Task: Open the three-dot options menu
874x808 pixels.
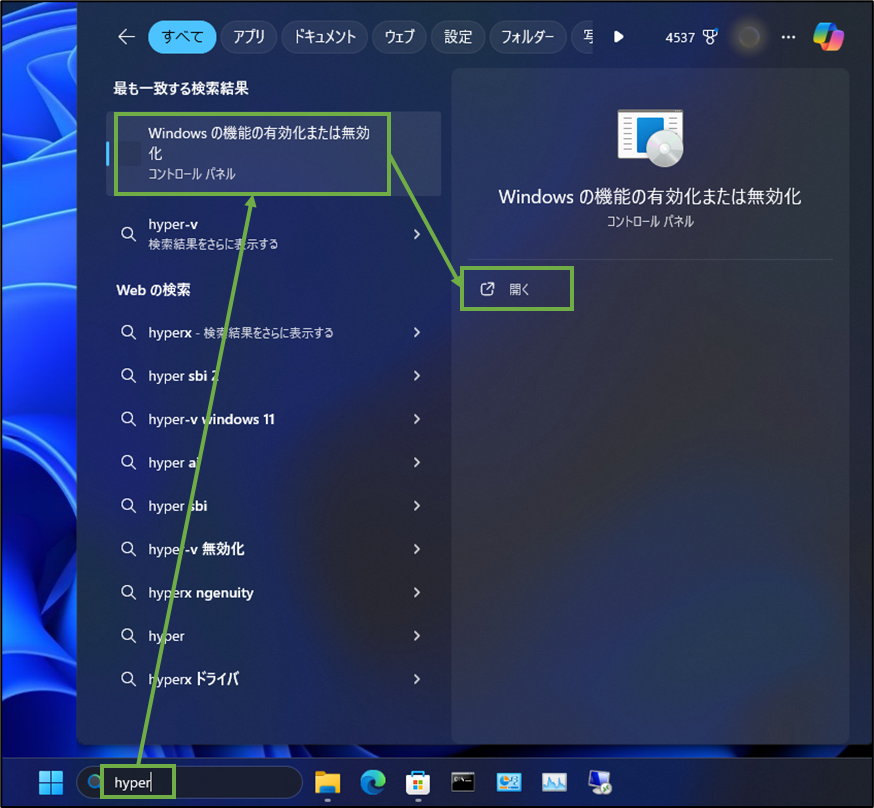Action: pos(788,37)
